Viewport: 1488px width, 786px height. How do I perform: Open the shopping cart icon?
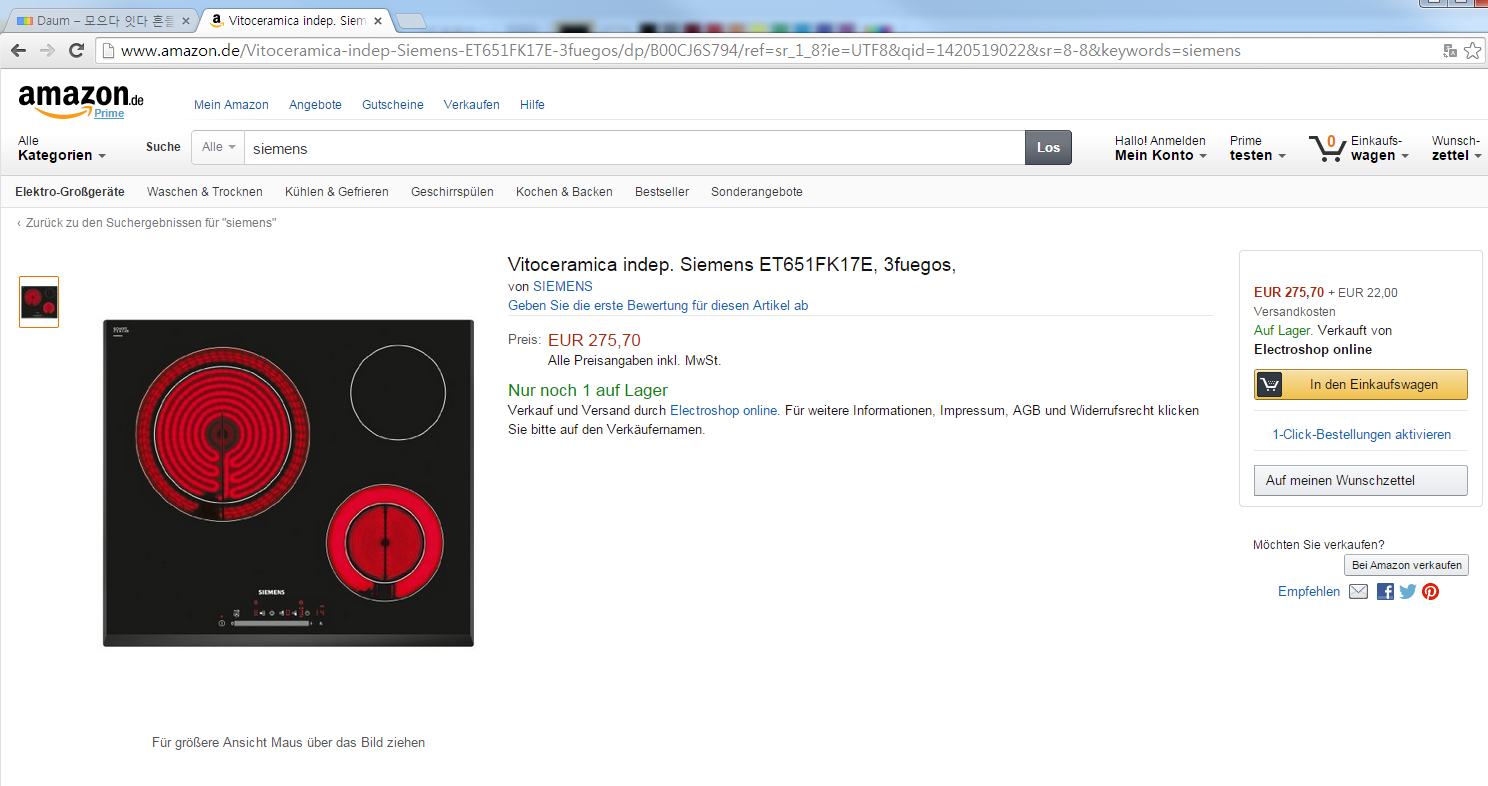click(x=1327, y=148)
